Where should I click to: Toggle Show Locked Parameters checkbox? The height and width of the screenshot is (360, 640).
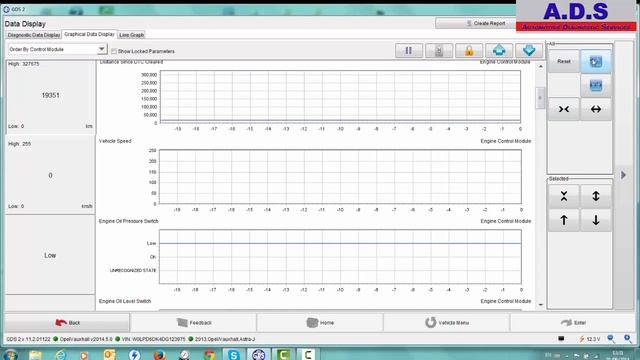coord(114,51)
